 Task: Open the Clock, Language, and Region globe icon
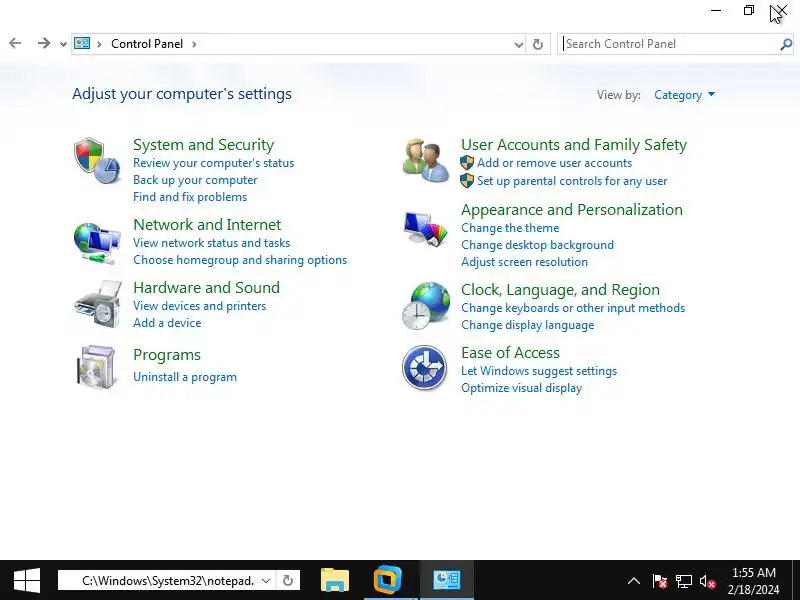coord(426,305)
